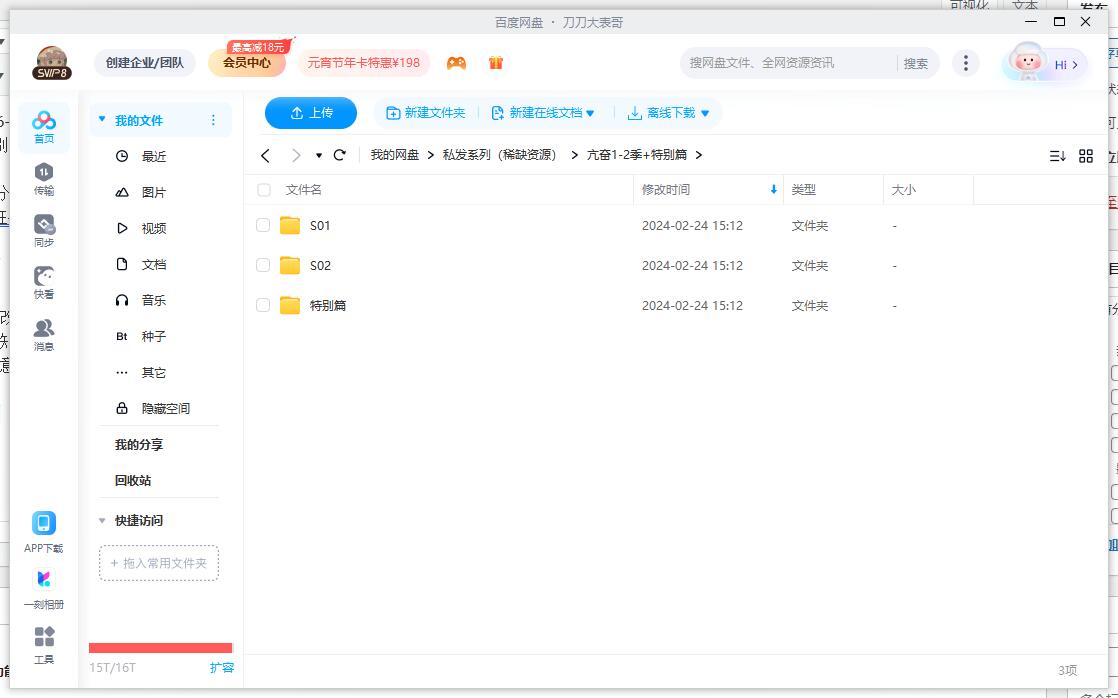Refresh the current folder view
Image resolution: width=1118 pixels, height=698 pixels.
tap(340, 156)
